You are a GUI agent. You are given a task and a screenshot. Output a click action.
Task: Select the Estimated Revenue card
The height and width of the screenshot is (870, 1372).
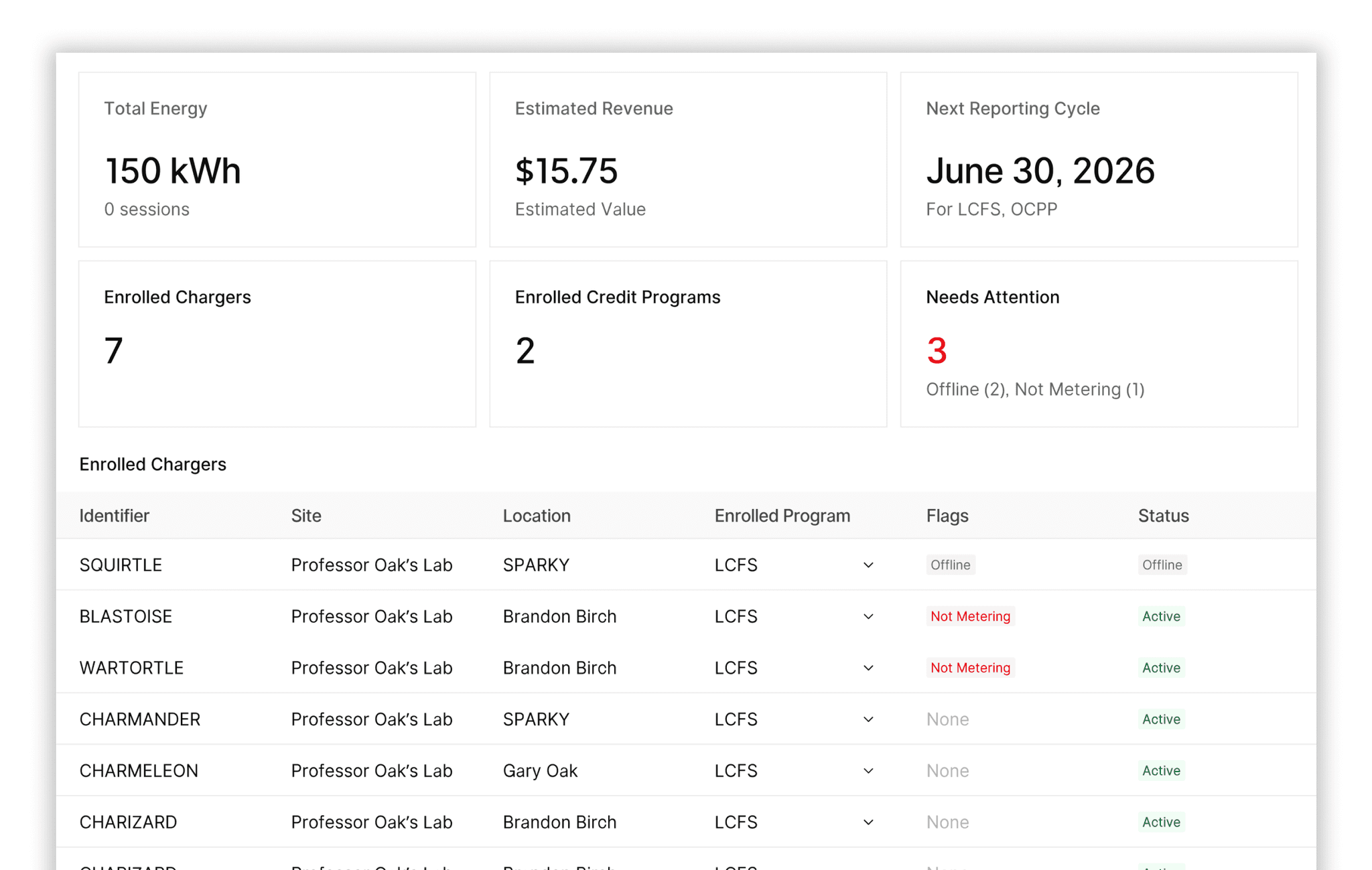[x=688, y=159]
